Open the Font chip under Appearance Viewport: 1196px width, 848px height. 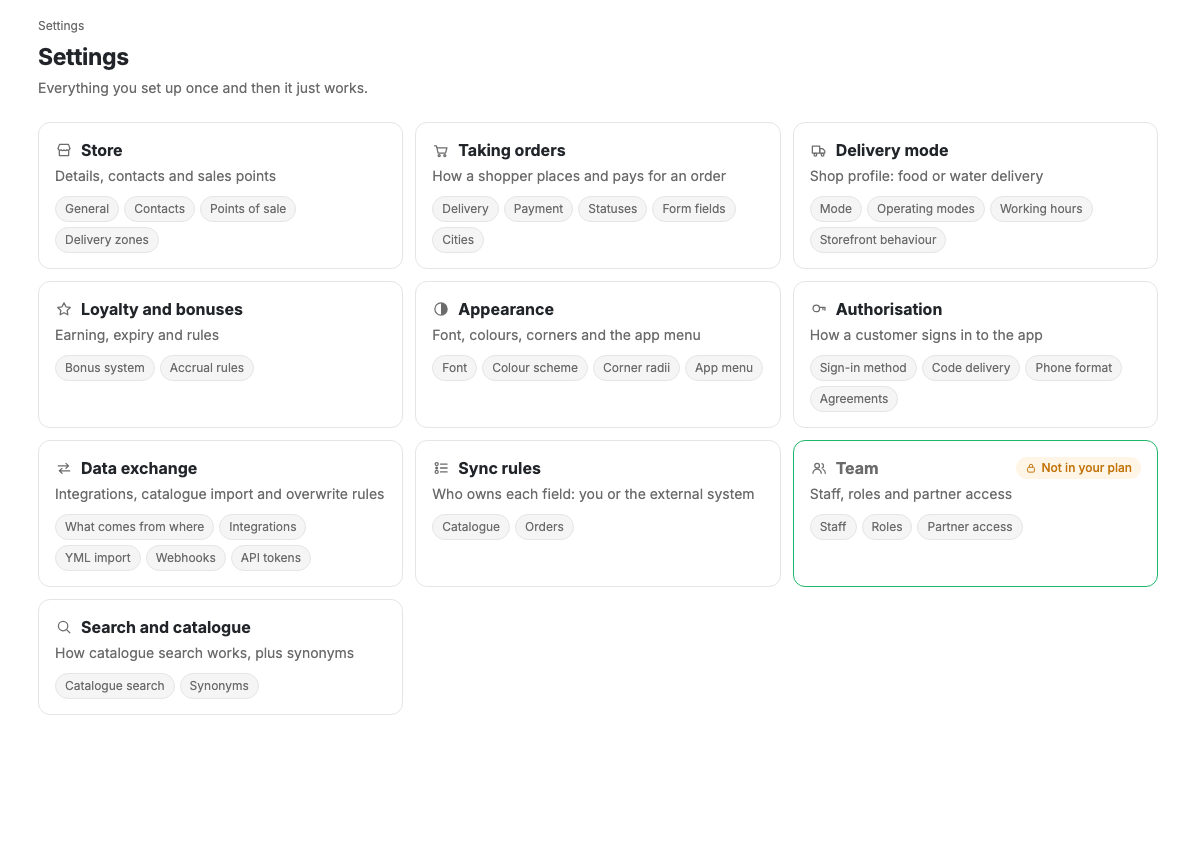455,368
